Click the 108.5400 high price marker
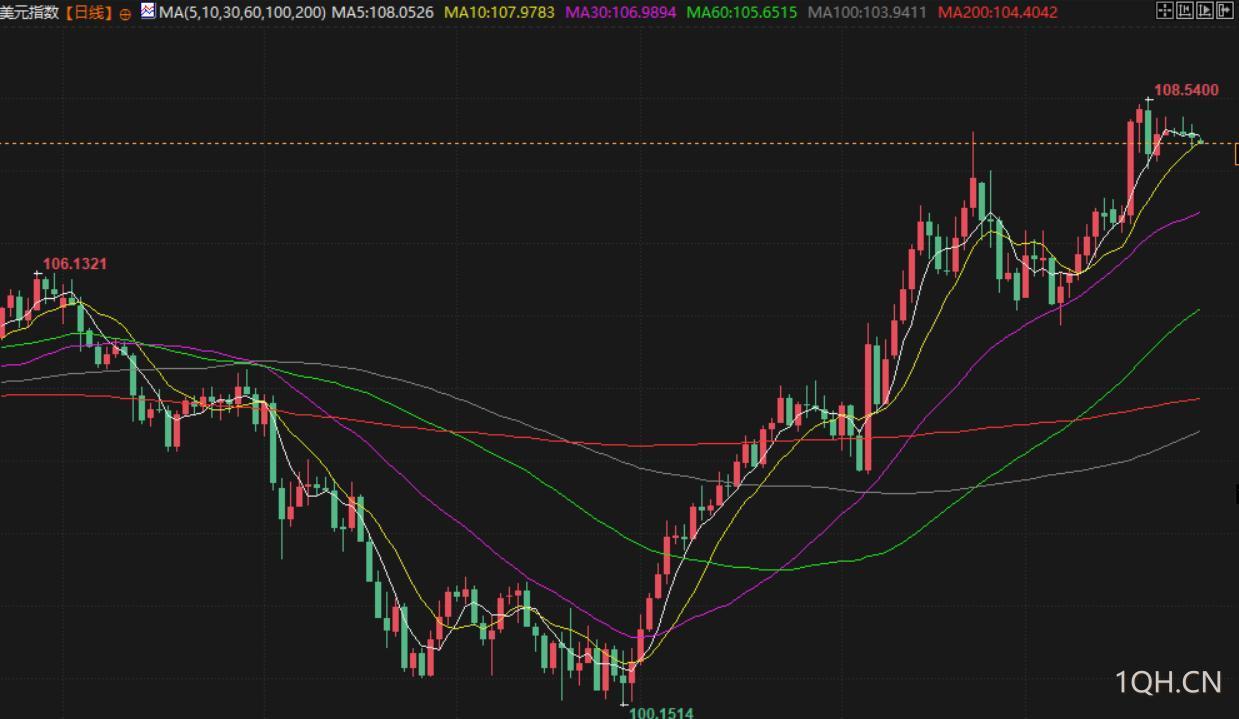This screenshot has height=719, width=1239. click(x=1186, y=90)
